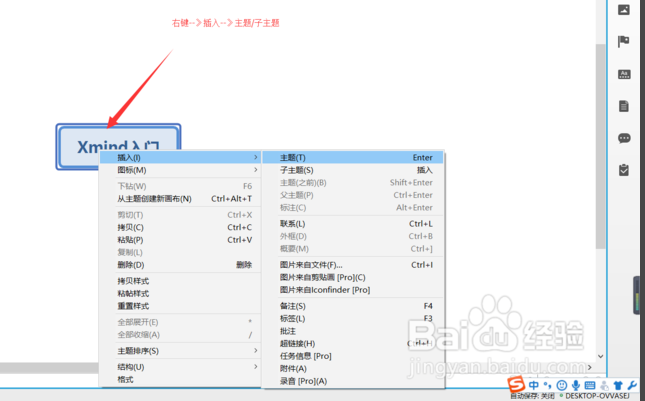This screenshot has height=401, width=645.
Task: Select 格式 format menu entry
Action: click(x=180, y=379)
